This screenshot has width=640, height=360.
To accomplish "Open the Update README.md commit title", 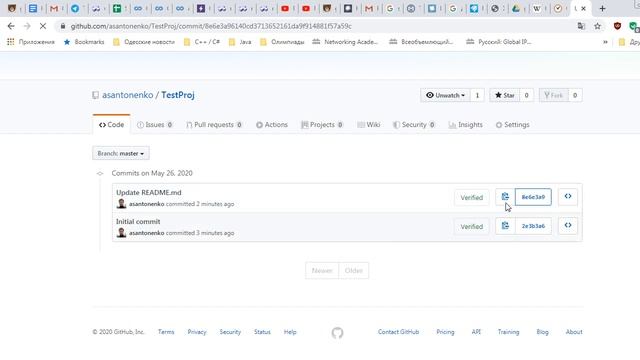I will (x=149, y=192).
